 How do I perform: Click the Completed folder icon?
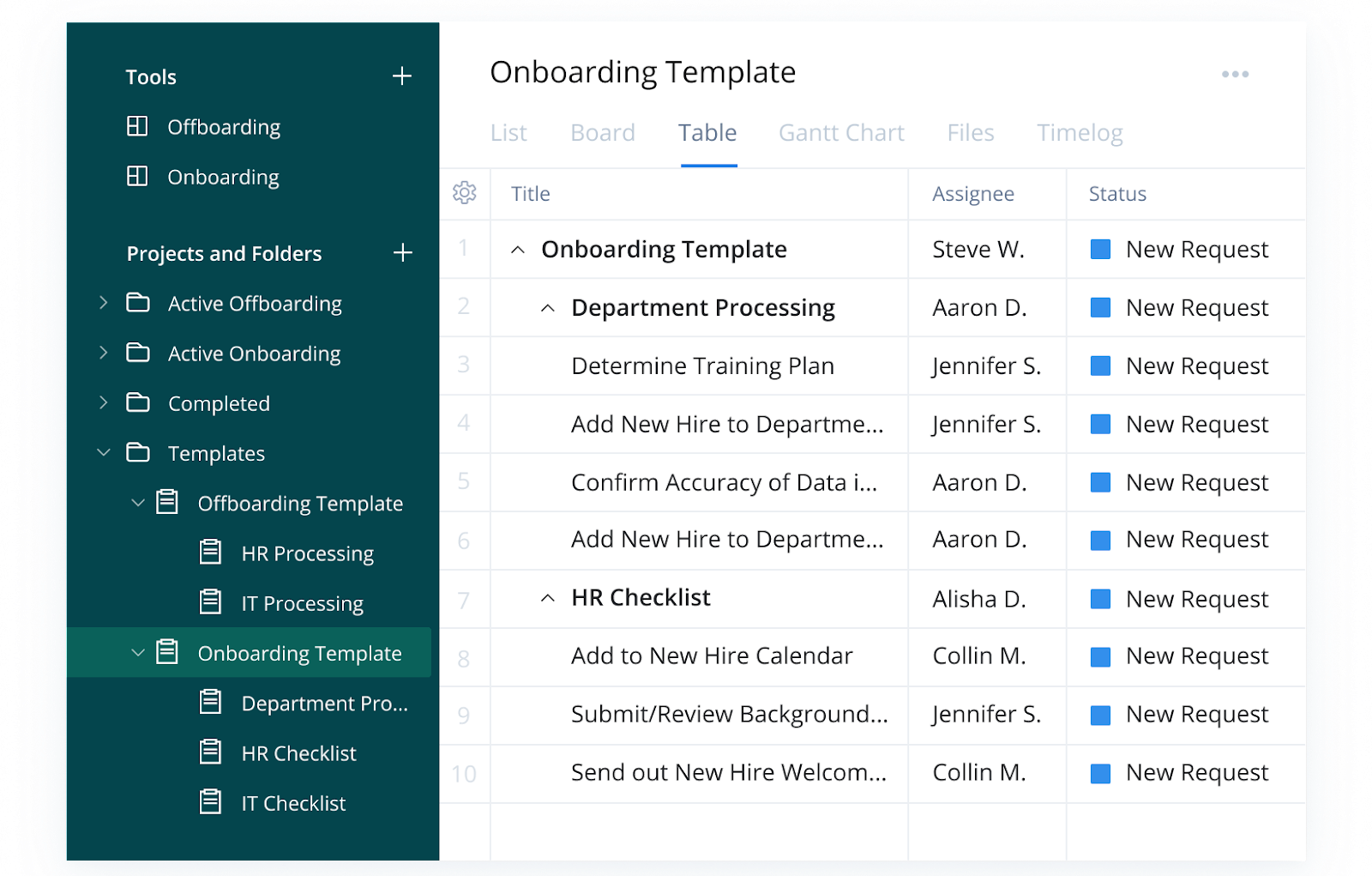click(138, 402)
